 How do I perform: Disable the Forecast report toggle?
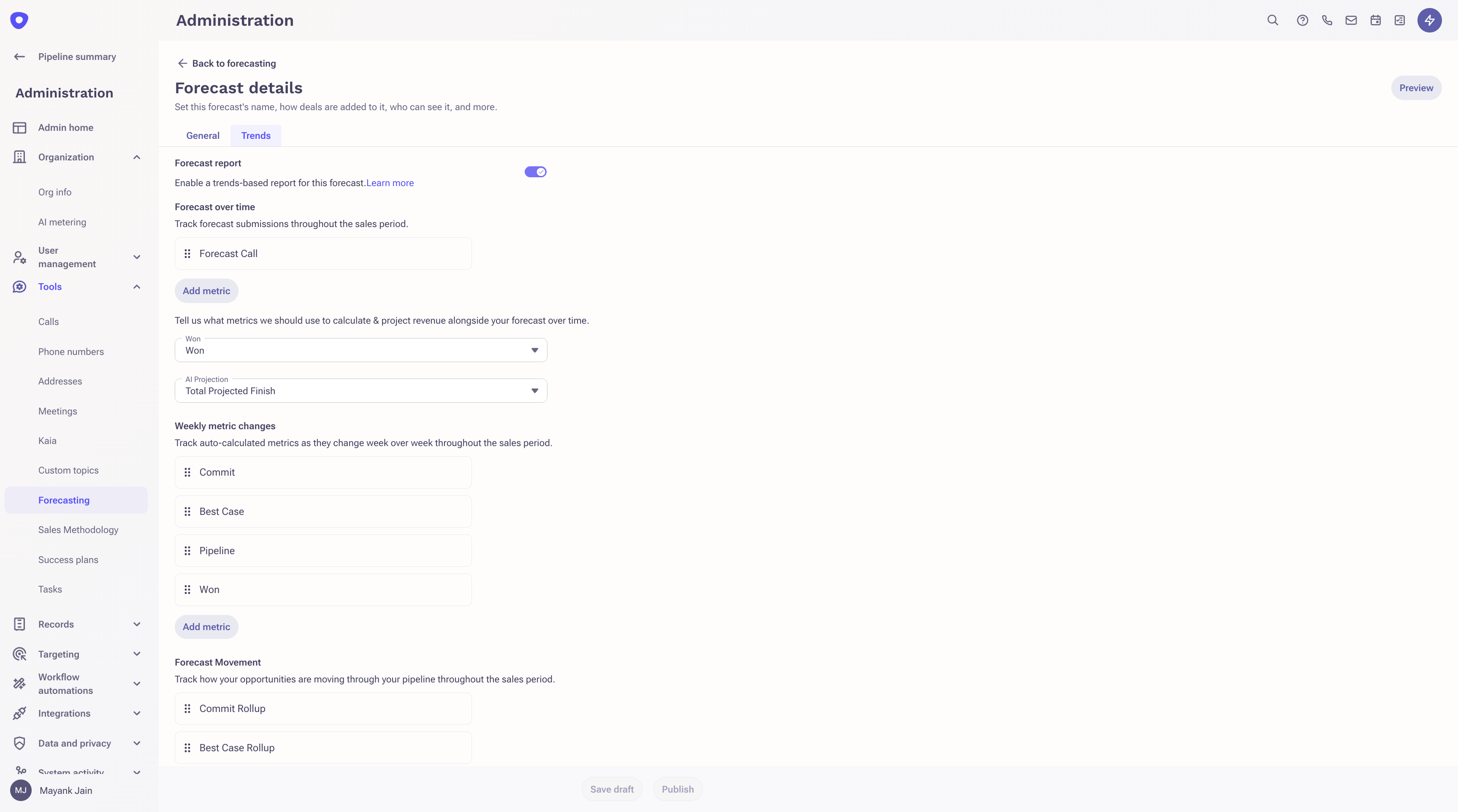point(535,172)
